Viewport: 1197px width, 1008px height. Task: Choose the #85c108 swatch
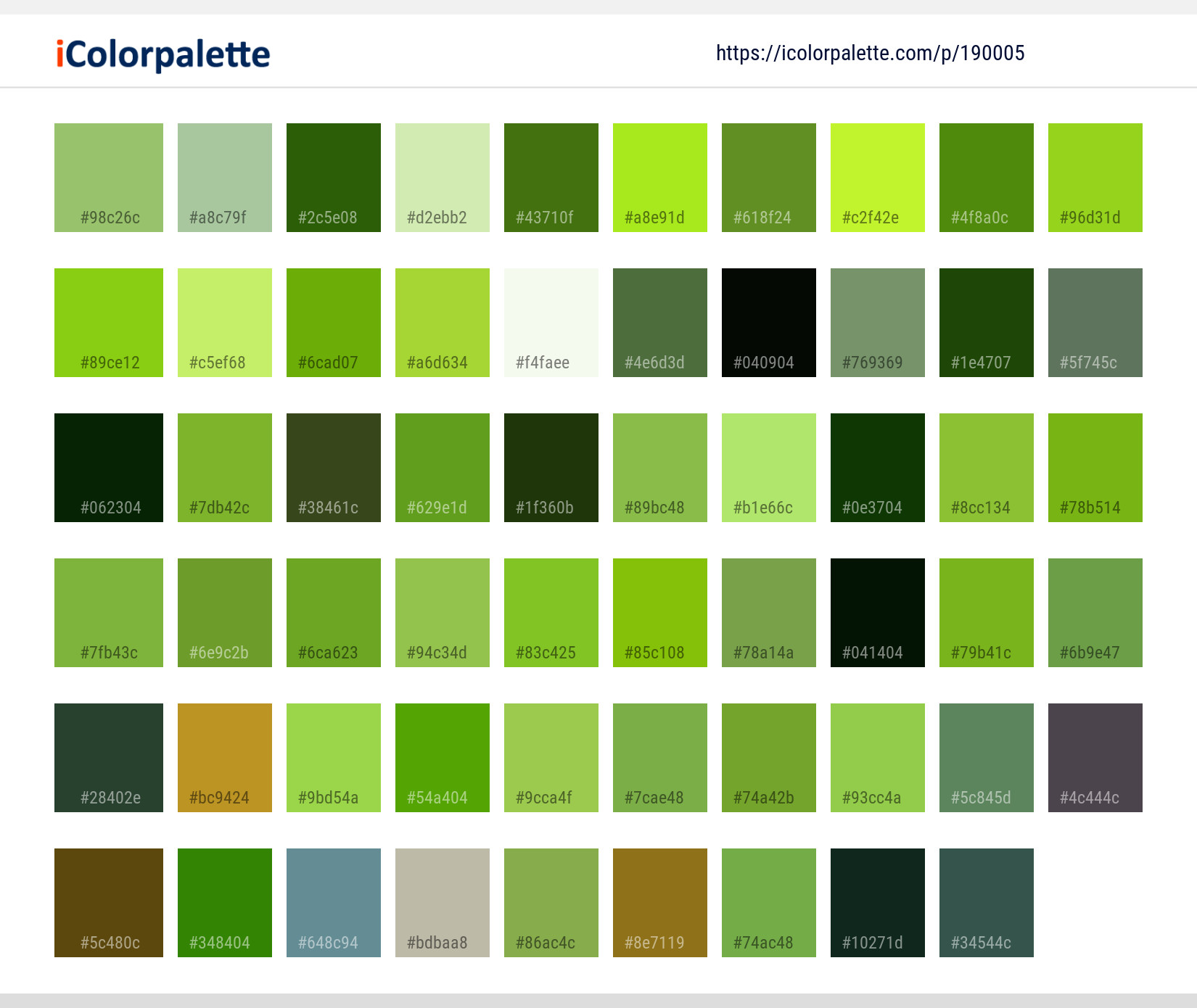pos(660,613)
